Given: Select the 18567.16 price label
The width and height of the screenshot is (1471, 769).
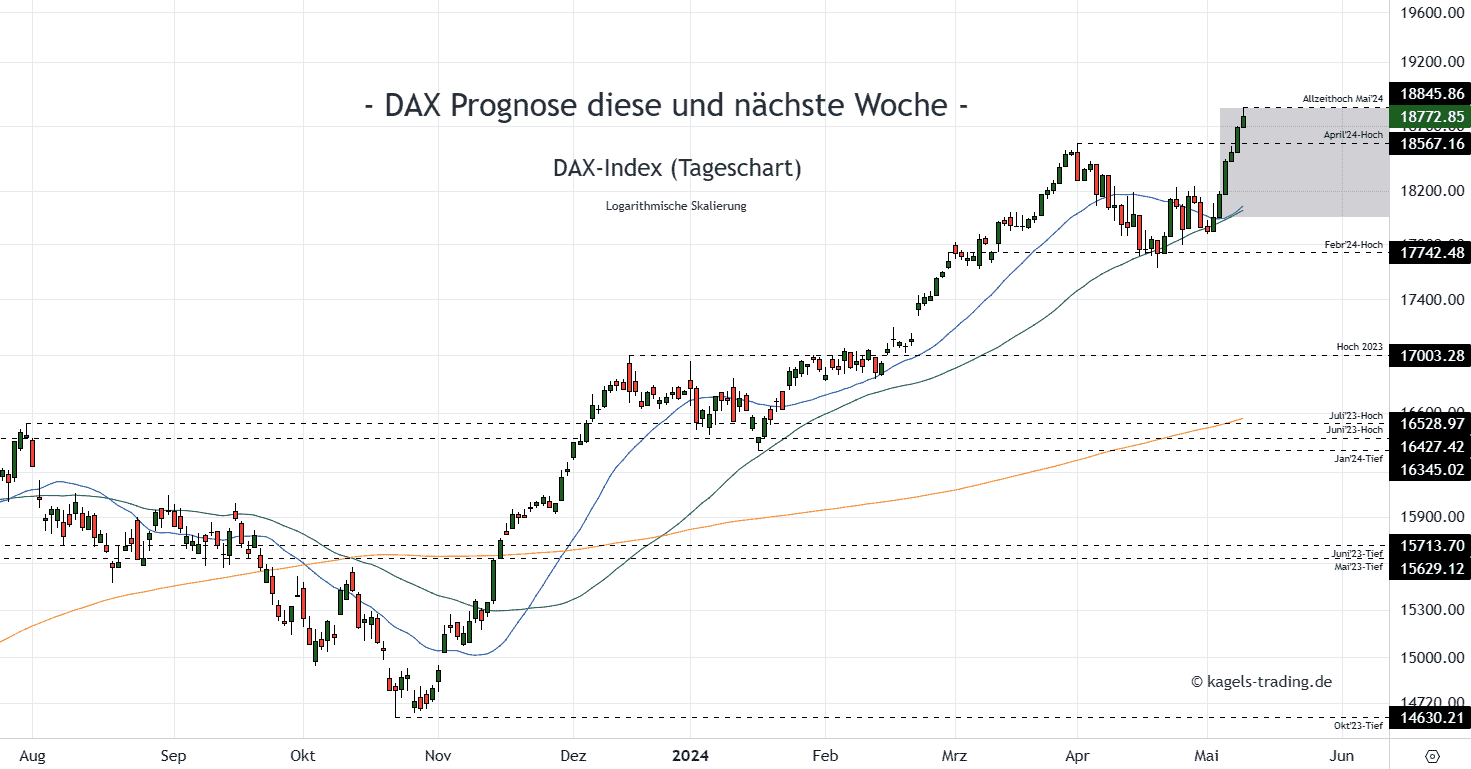Looking at the screenshot, I should pos(1430,144).
